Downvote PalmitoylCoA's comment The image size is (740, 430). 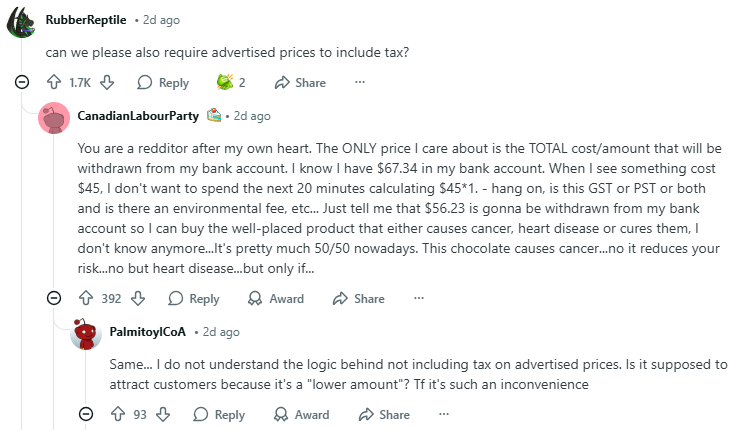coord(165,414)
